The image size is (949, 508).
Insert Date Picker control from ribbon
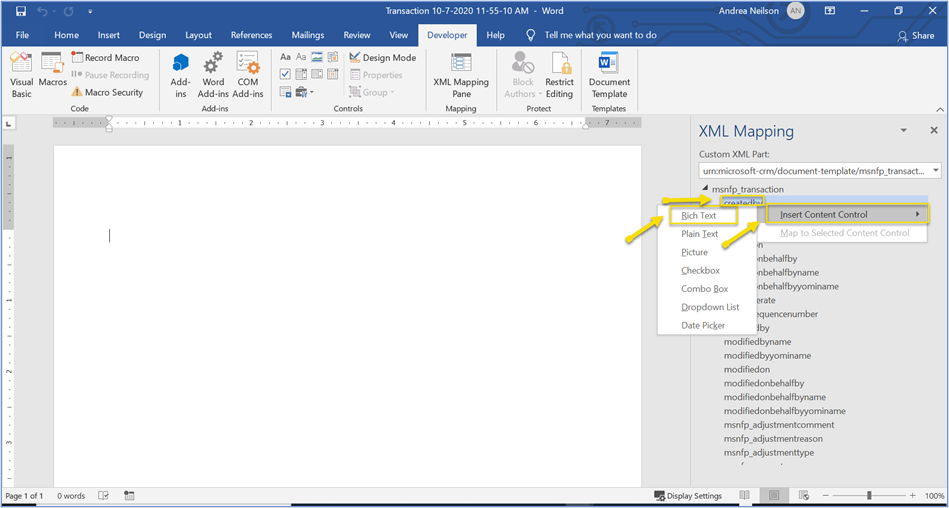click(332, 74)
